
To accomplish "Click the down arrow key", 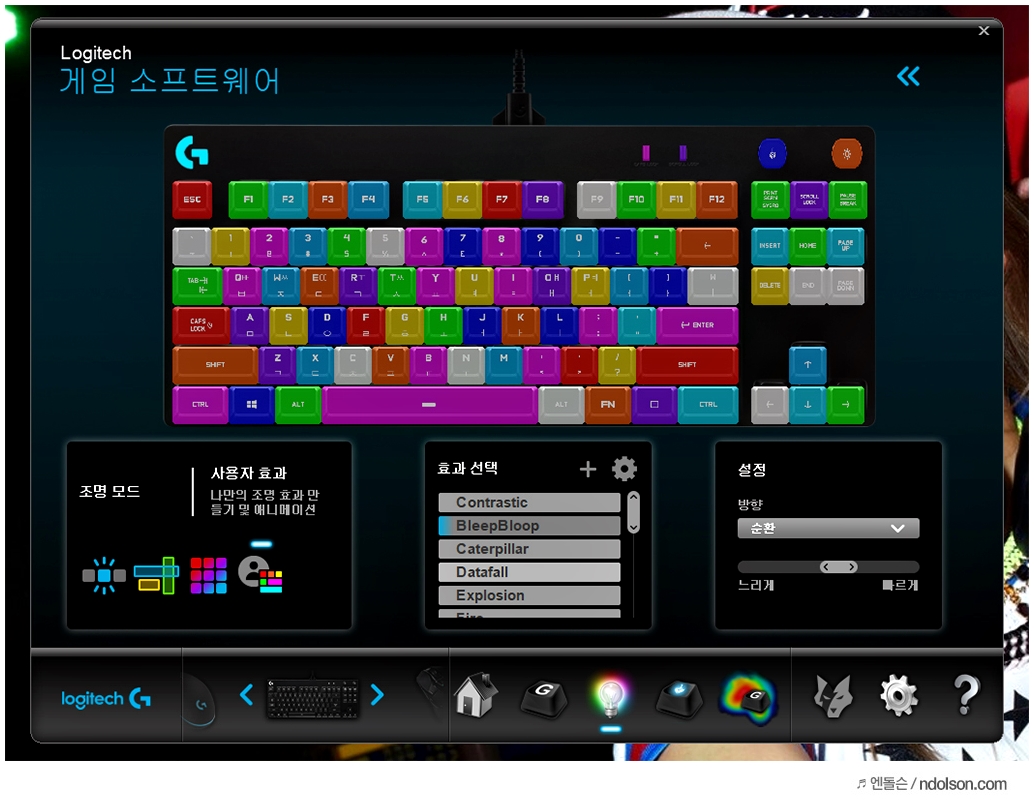I will [808, 404].
